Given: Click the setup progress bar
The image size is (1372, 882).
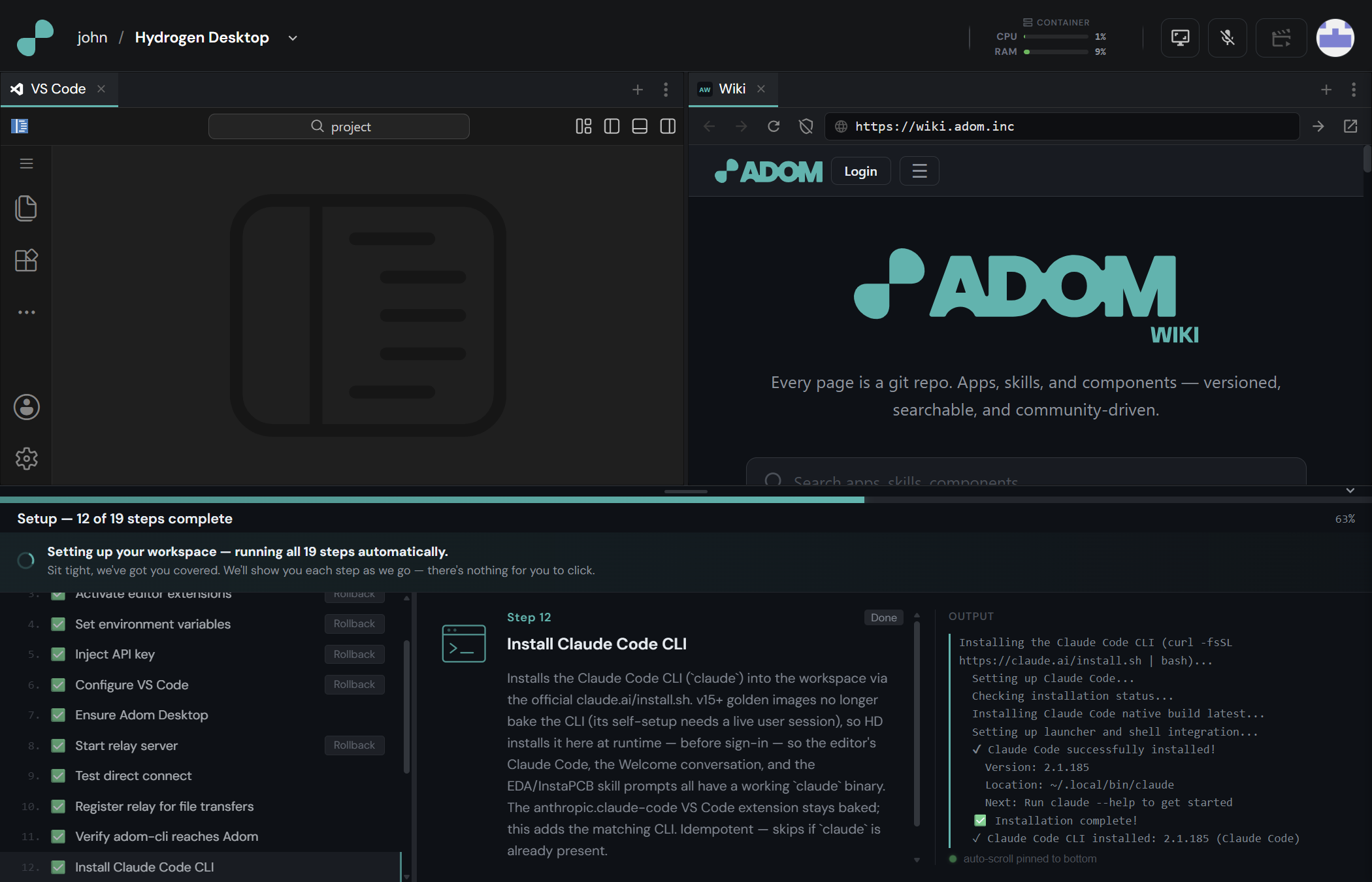Looking at the screenshot, I should point(686,500).
